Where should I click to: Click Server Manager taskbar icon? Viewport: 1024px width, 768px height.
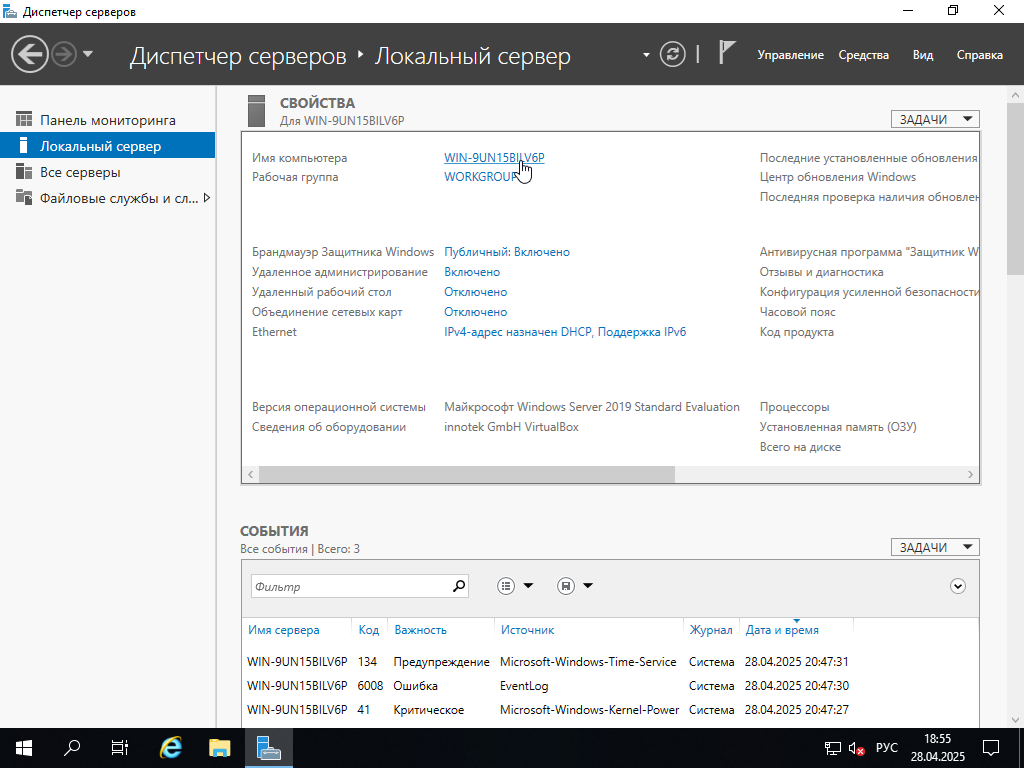pos(268,748)
